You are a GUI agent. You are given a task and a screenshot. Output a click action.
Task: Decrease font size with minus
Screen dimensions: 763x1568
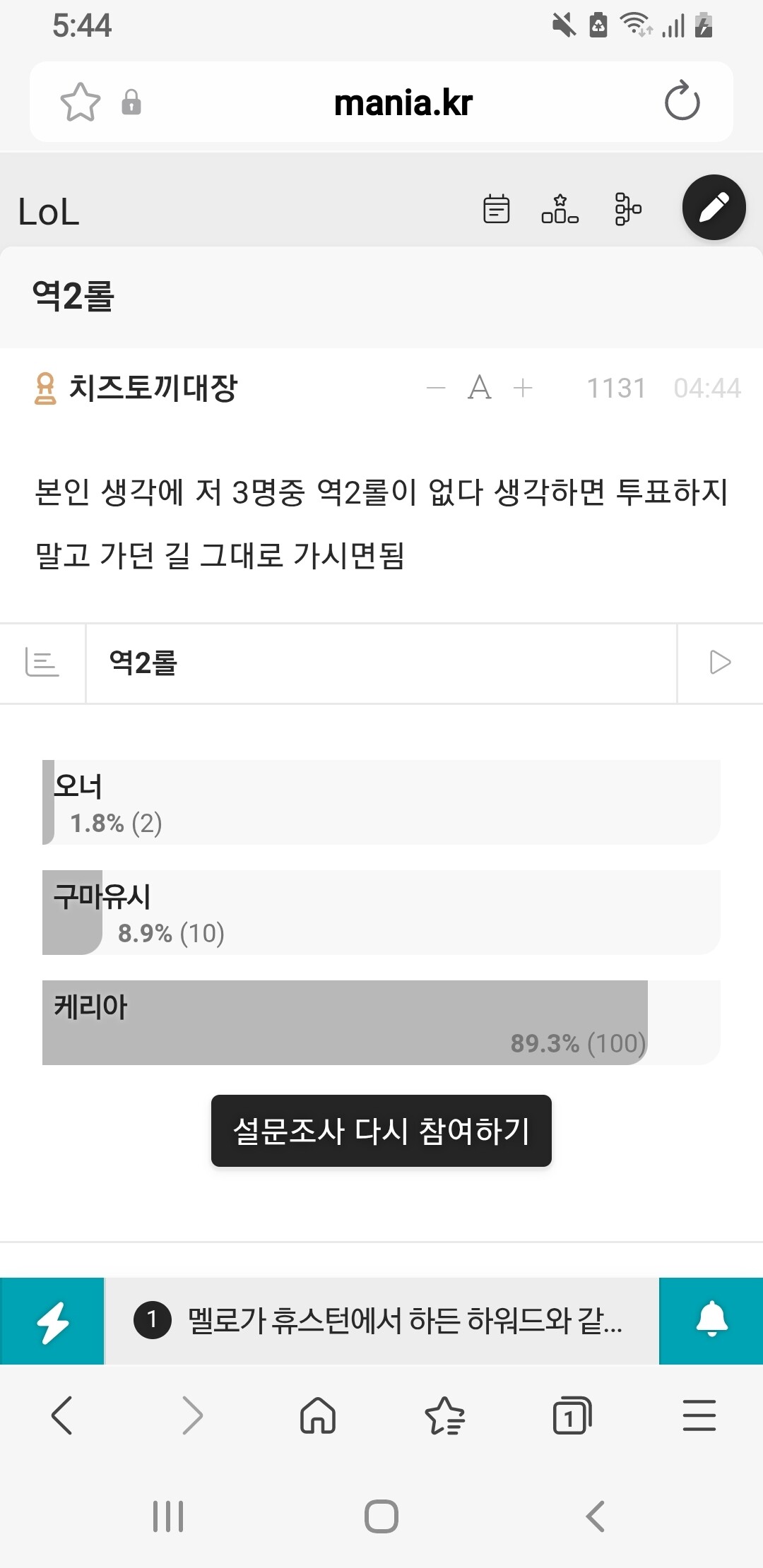[436, 388]
